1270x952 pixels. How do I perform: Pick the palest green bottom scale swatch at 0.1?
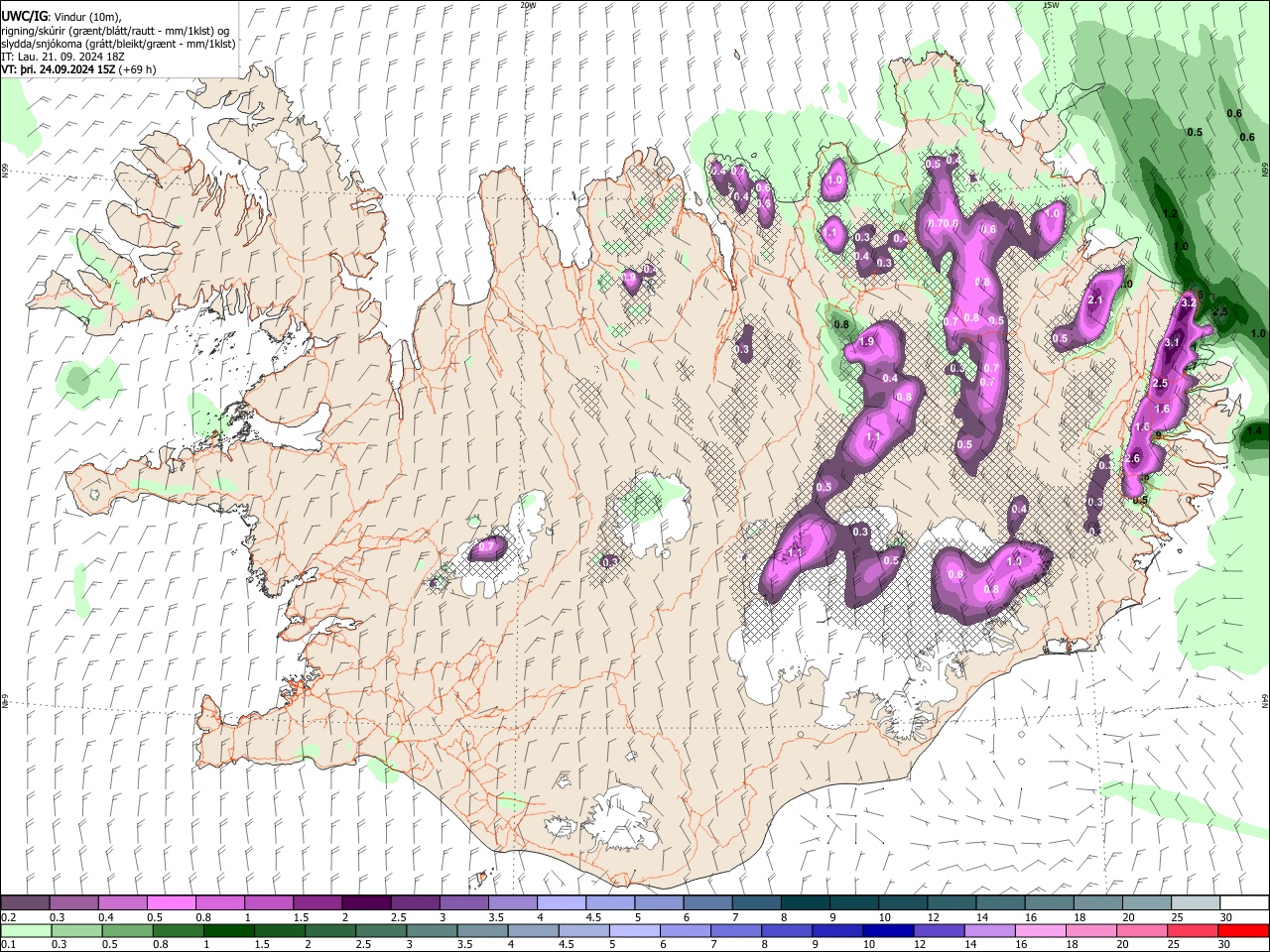(x=25, y=930)
